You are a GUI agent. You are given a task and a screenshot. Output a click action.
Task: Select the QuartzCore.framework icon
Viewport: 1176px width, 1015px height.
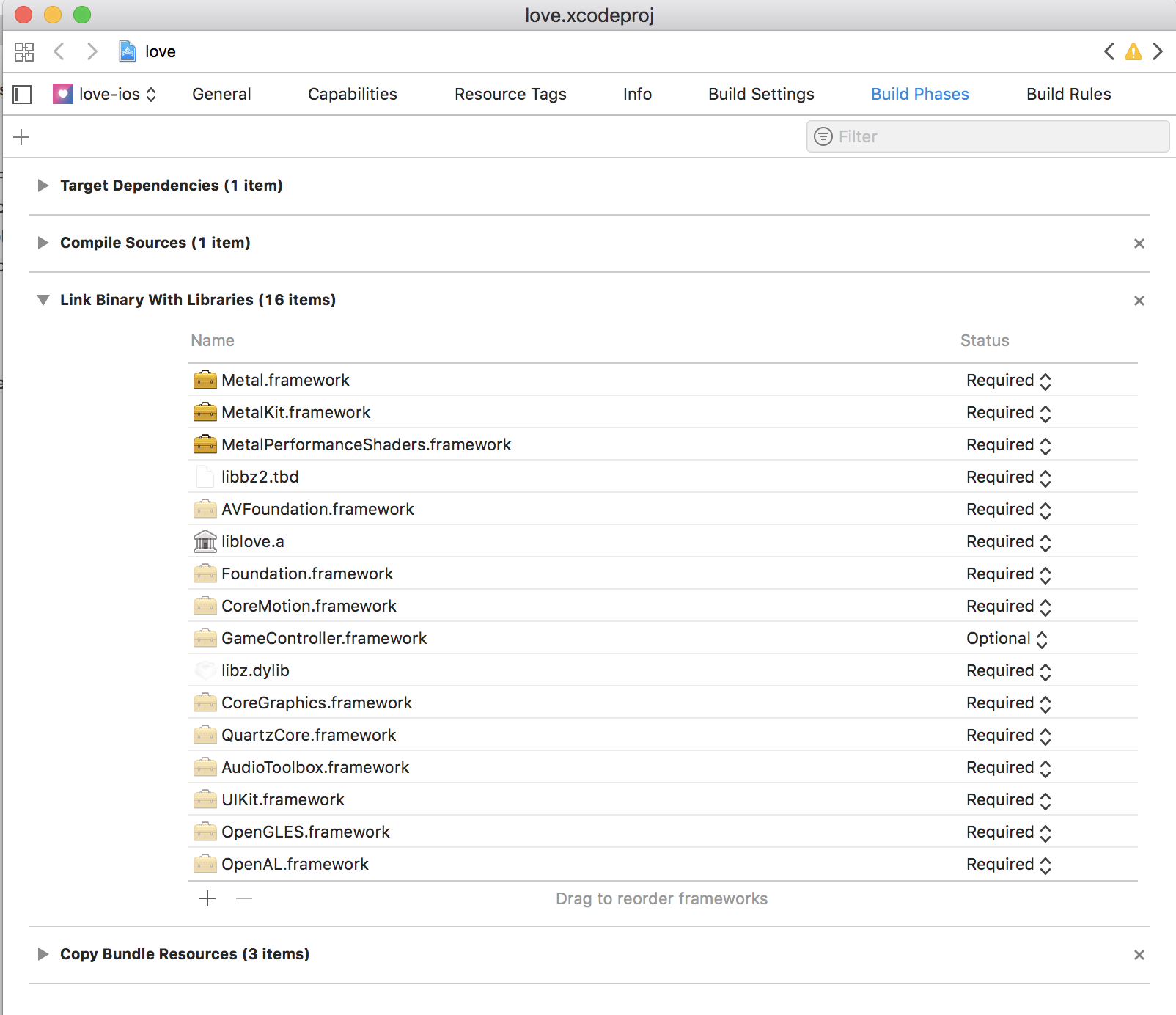(205, 735)
